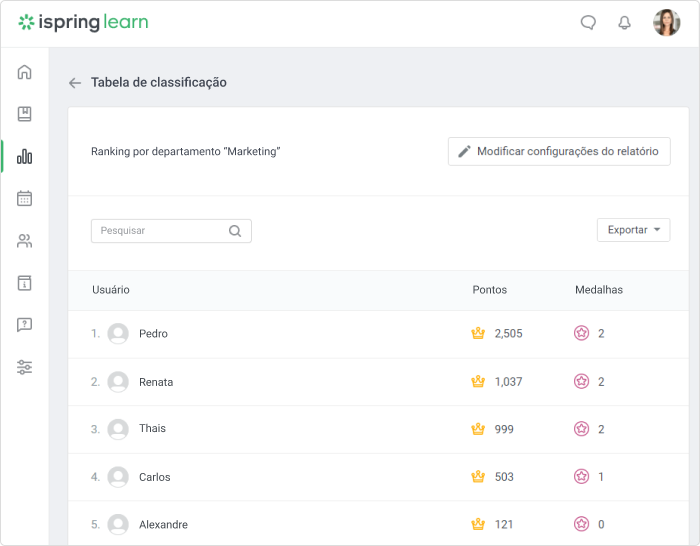
Task: Click into the Pesquisar search field
Action: [x=160, y=231]
